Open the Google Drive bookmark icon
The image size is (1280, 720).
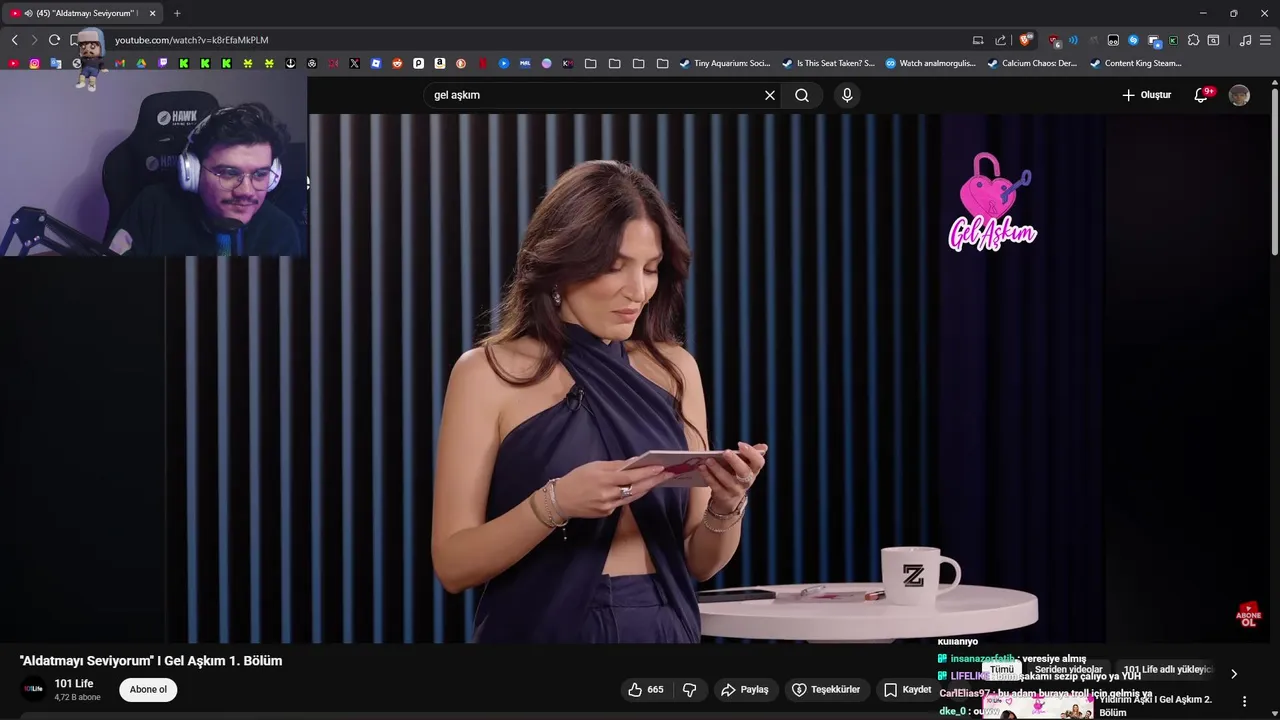[141, 63]
